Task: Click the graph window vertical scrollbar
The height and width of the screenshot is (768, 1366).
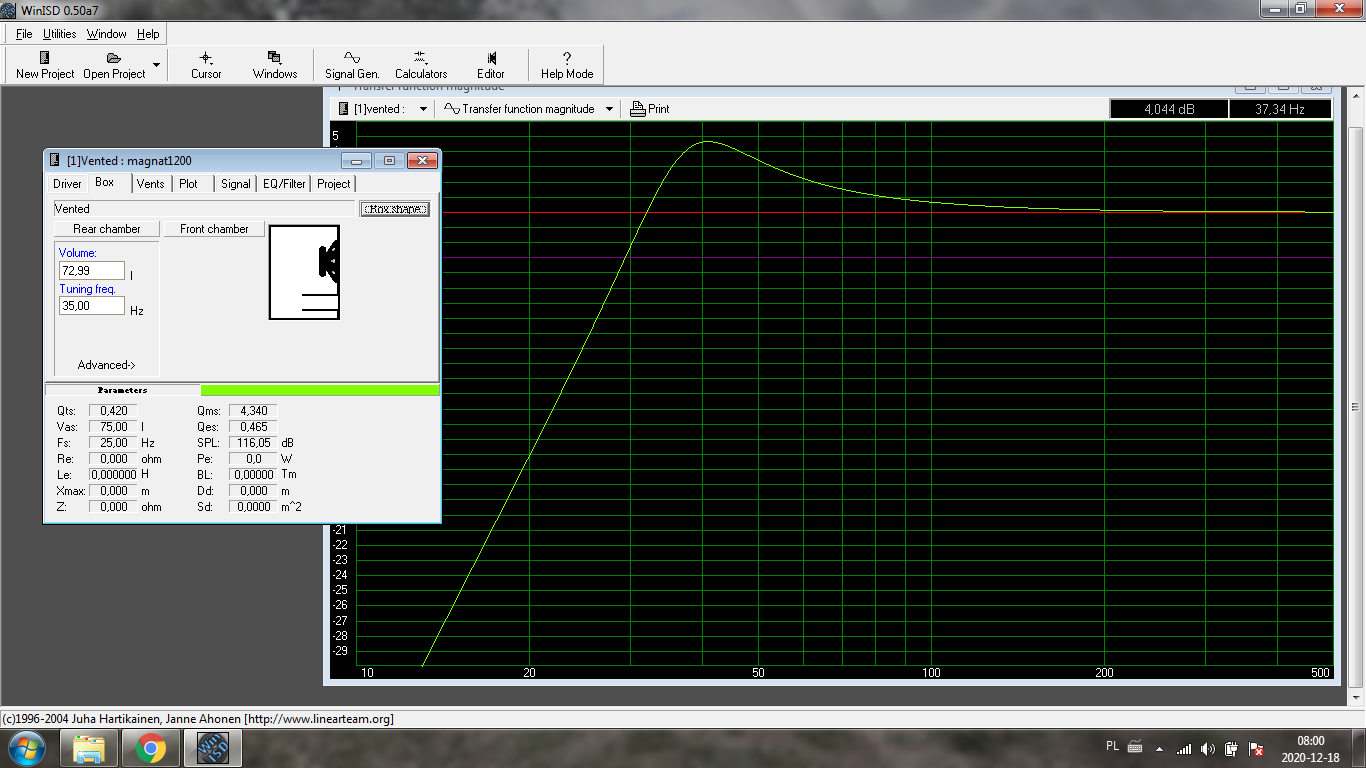Action: (1356, 407)
